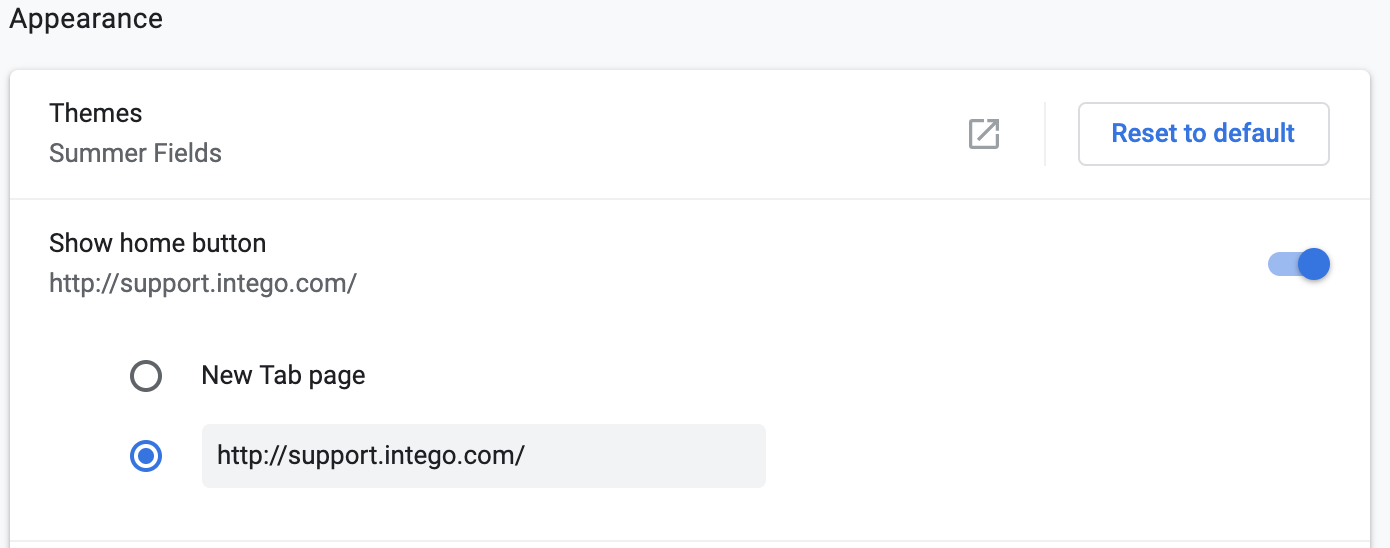
Task: Click the URL subtitle under Show home button
Action: (203, 283)
